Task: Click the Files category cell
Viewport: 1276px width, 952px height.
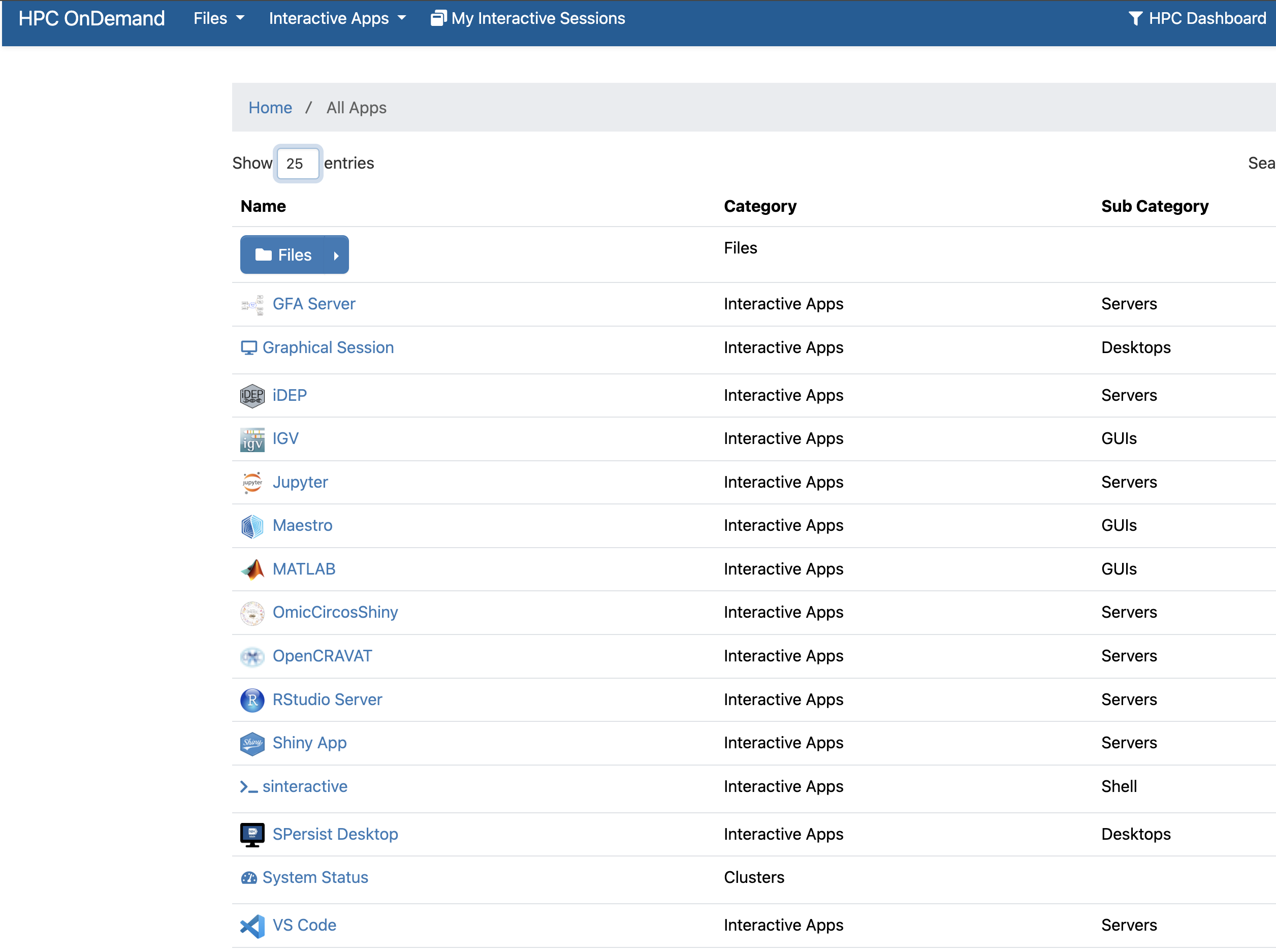Action: pos(741,248)
